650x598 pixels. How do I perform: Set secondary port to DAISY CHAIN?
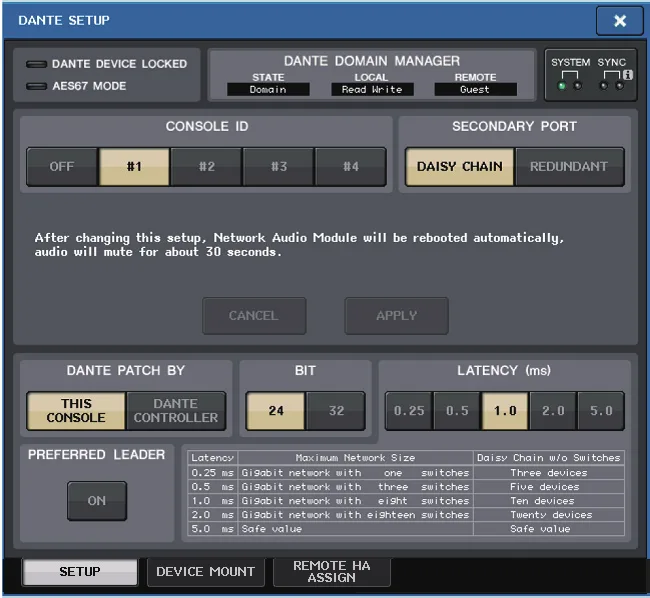[459, 167]
